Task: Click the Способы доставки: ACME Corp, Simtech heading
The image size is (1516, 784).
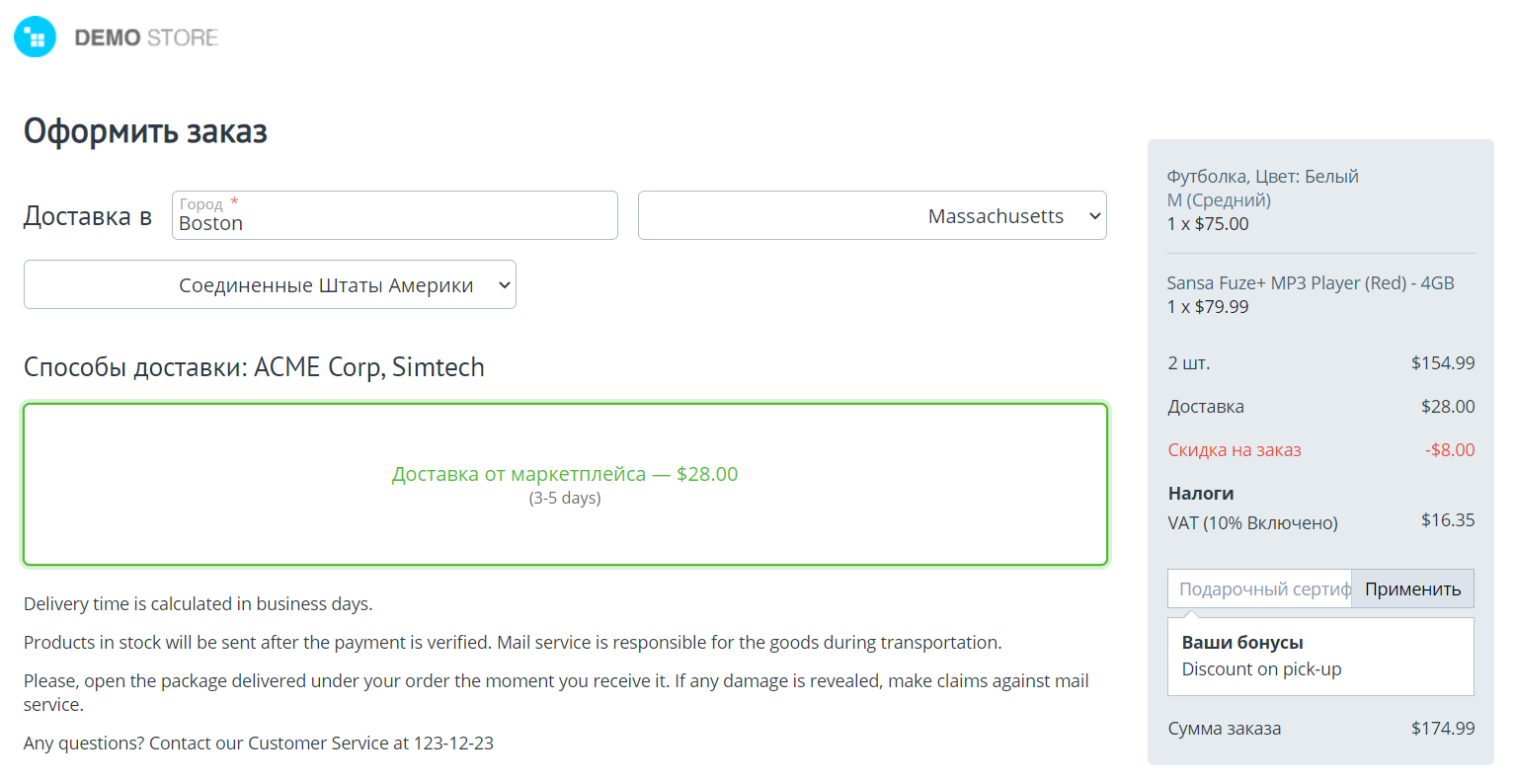Action: point(254,367)
